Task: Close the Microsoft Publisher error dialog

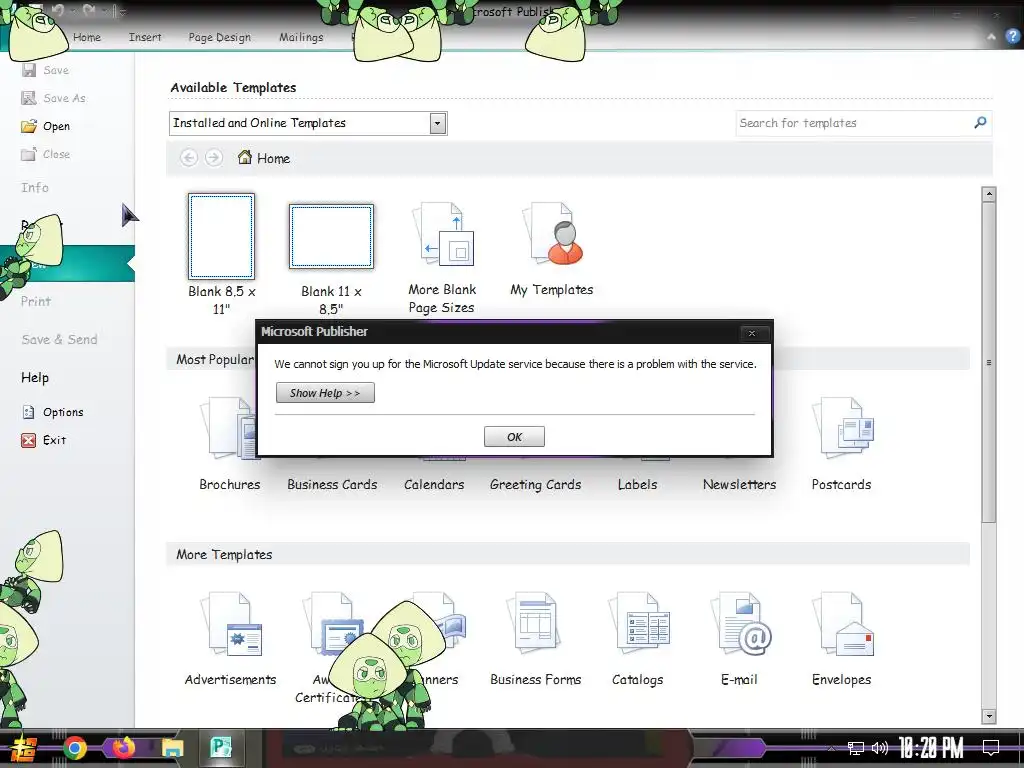Action: [752, 333]
